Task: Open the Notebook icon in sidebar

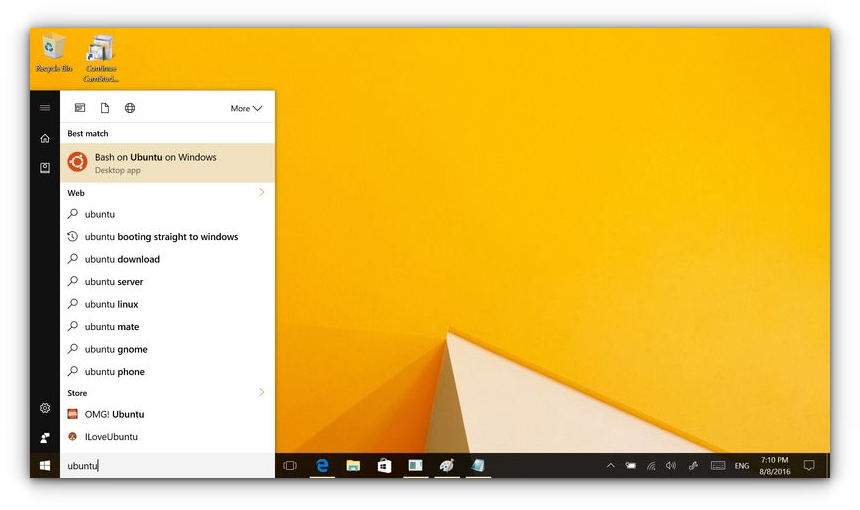Action: pyautogui.click(x=45, y=167)
